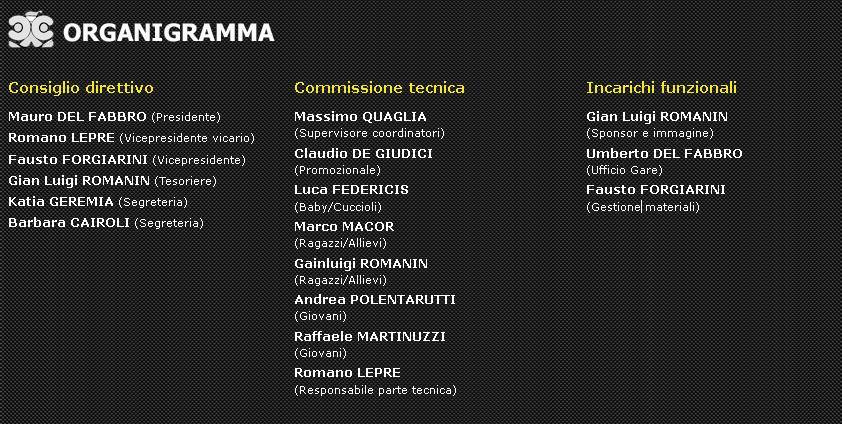Click the logo icon beside ORGANIGRAMMA
This screenshot has width=842, height=424.
30,31
